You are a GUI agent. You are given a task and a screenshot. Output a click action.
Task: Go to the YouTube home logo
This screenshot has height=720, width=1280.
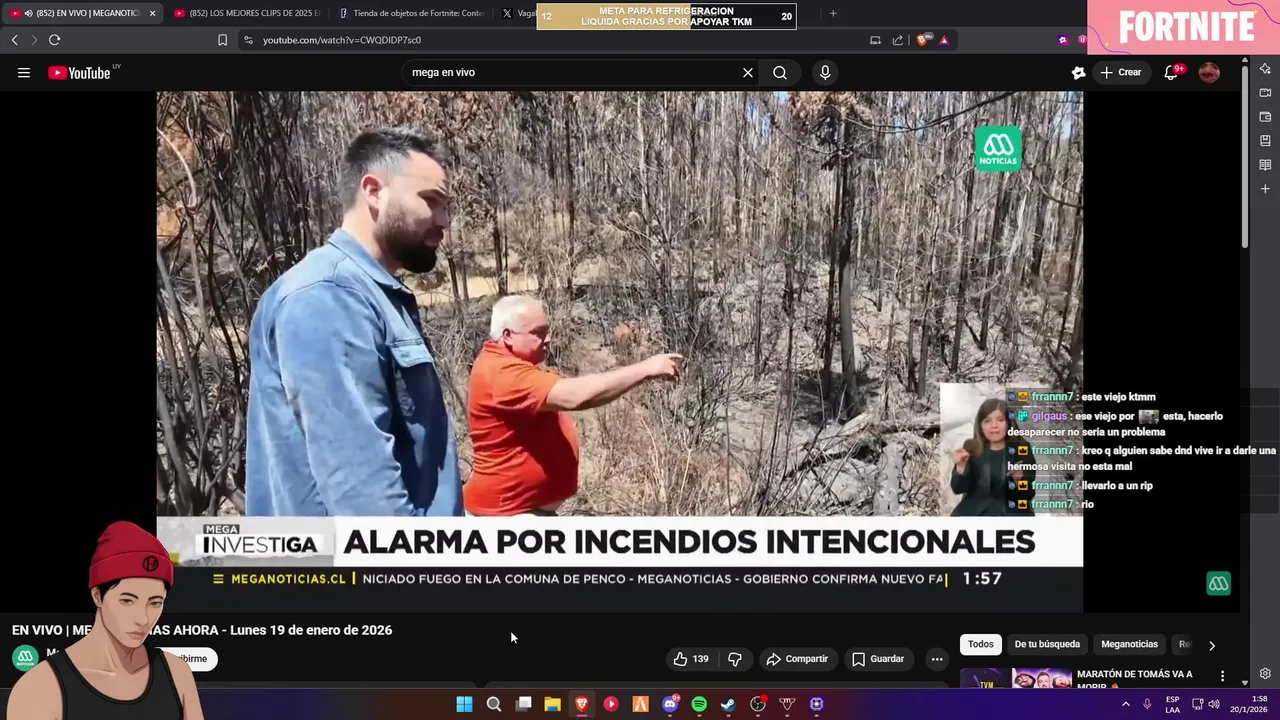click(x=79, y=72)
